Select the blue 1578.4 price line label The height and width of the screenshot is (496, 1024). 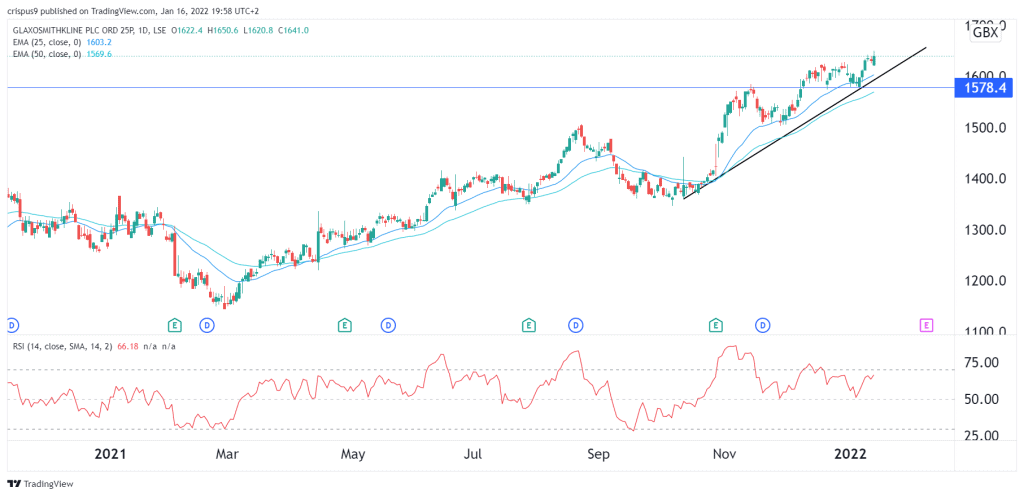(x=984, y=87)
